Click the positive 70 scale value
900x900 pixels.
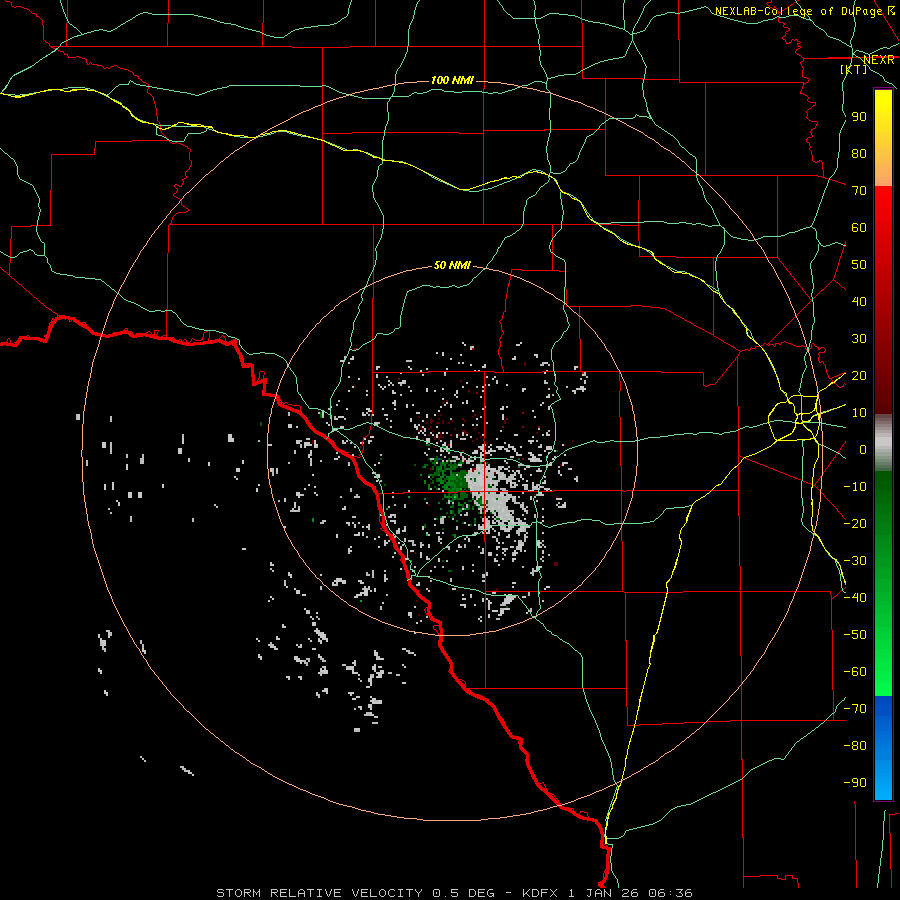859,191
